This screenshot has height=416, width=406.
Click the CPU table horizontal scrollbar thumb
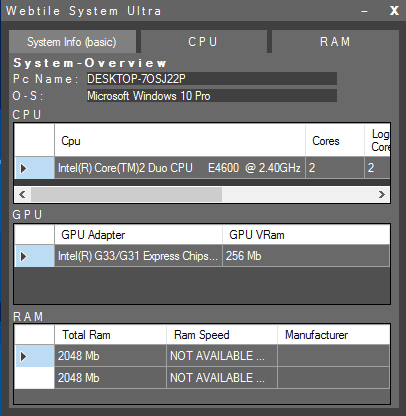click(126, 194)
